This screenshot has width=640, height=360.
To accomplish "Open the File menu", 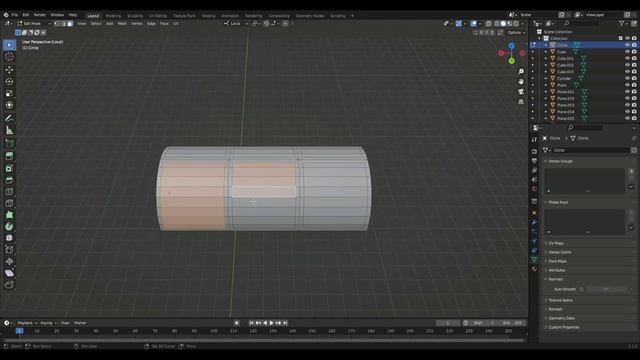I will (x=15, y=15).
